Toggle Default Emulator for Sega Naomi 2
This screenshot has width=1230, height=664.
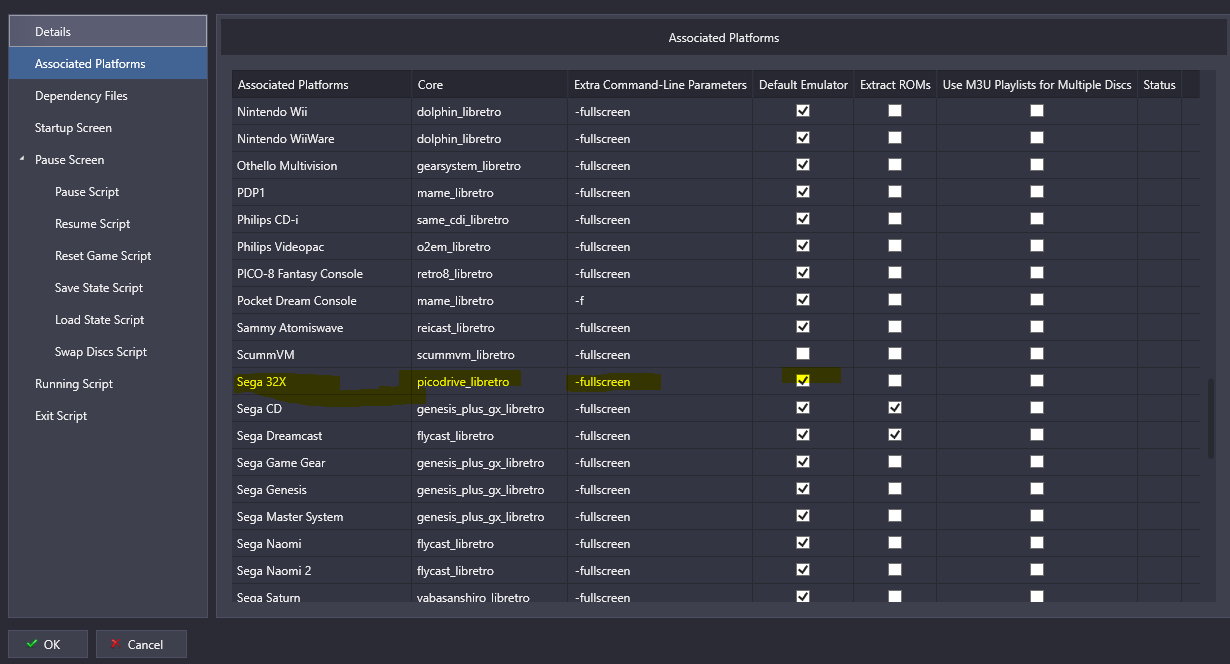[x=803, y=570]
